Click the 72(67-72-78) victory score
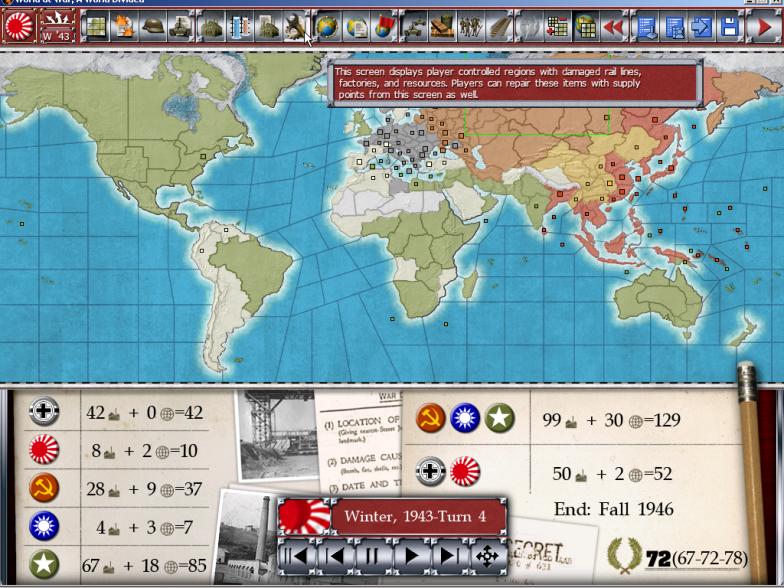784x588 pixels. (696, 558)
